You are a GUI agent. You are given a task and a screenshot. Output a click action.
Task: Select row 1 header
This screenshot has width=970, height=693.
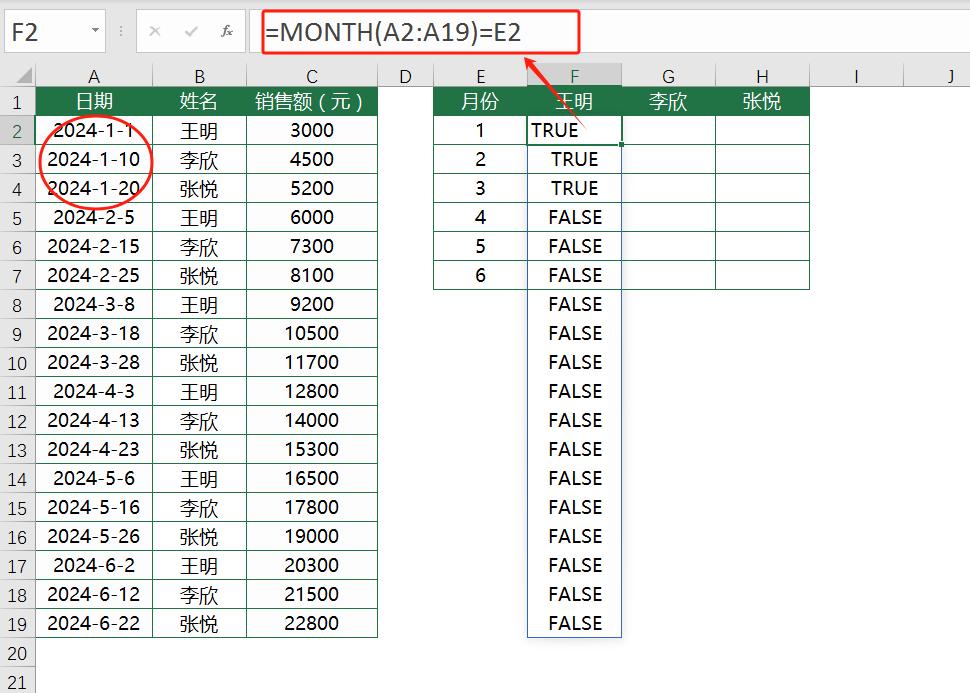(17, 101)
